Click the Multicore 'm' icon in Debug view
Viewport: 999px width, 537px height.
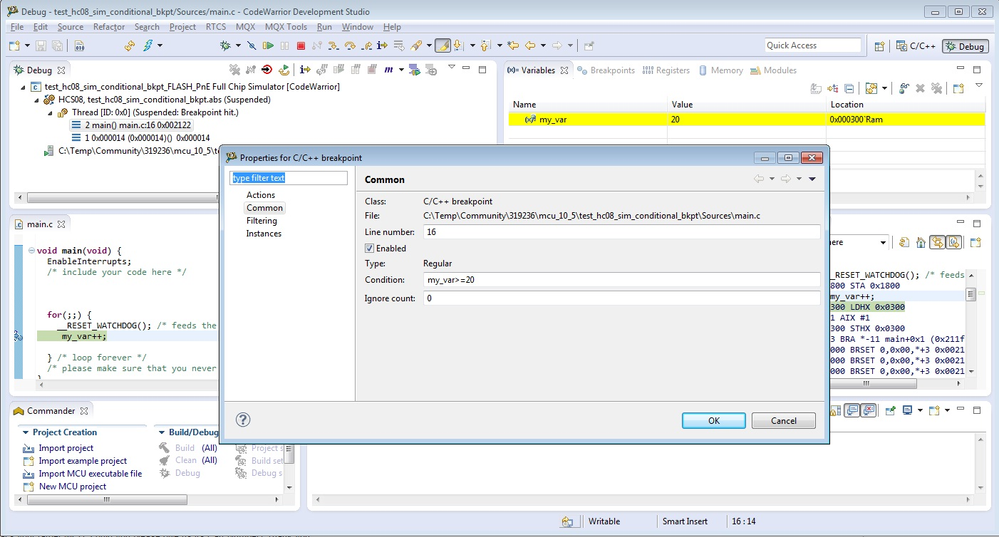(x=389, y=70)
